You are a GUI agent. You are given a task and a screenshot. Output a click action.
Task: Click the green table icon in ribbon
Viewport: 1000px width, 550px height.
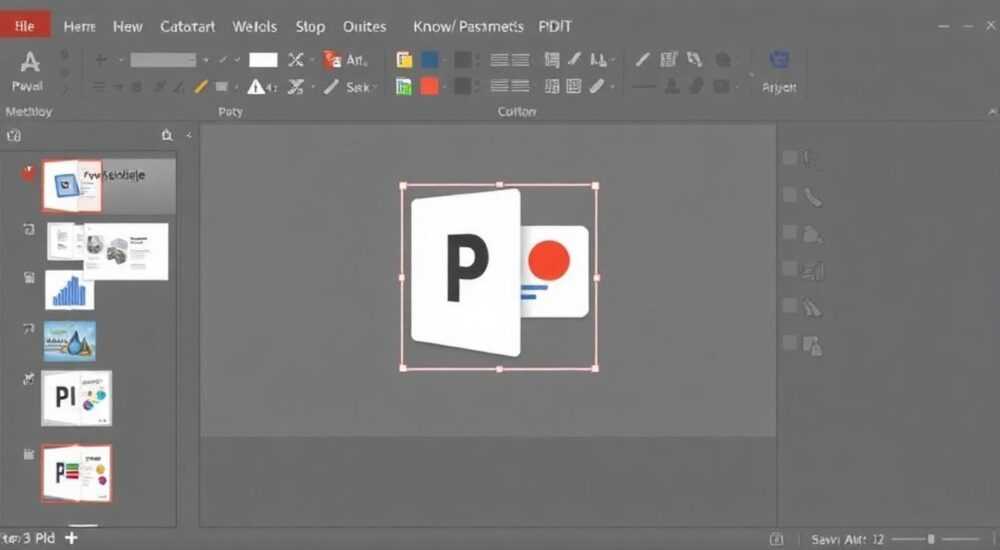click(404, 87)
